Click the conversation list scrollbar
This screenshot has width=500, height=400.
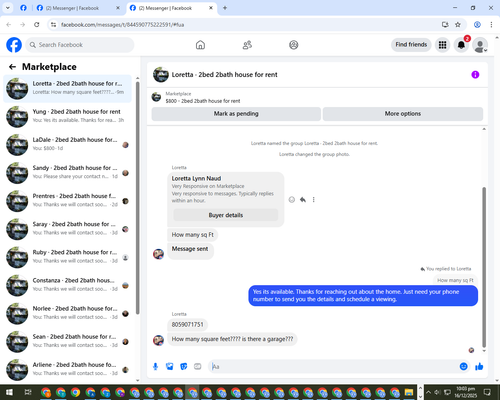pyautogui.click(x=137, y=197)
